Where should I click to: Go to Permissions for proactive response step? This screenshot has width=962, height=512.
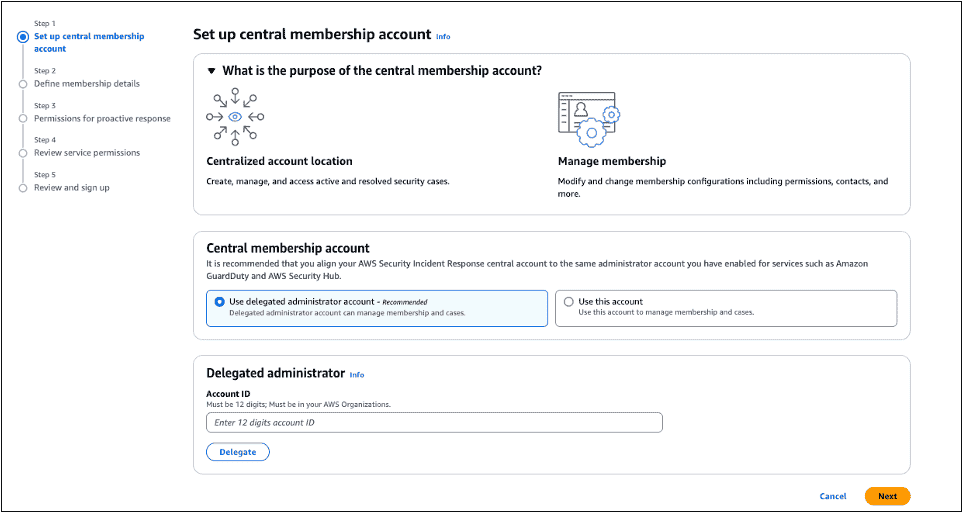click(x=102, y=119)
